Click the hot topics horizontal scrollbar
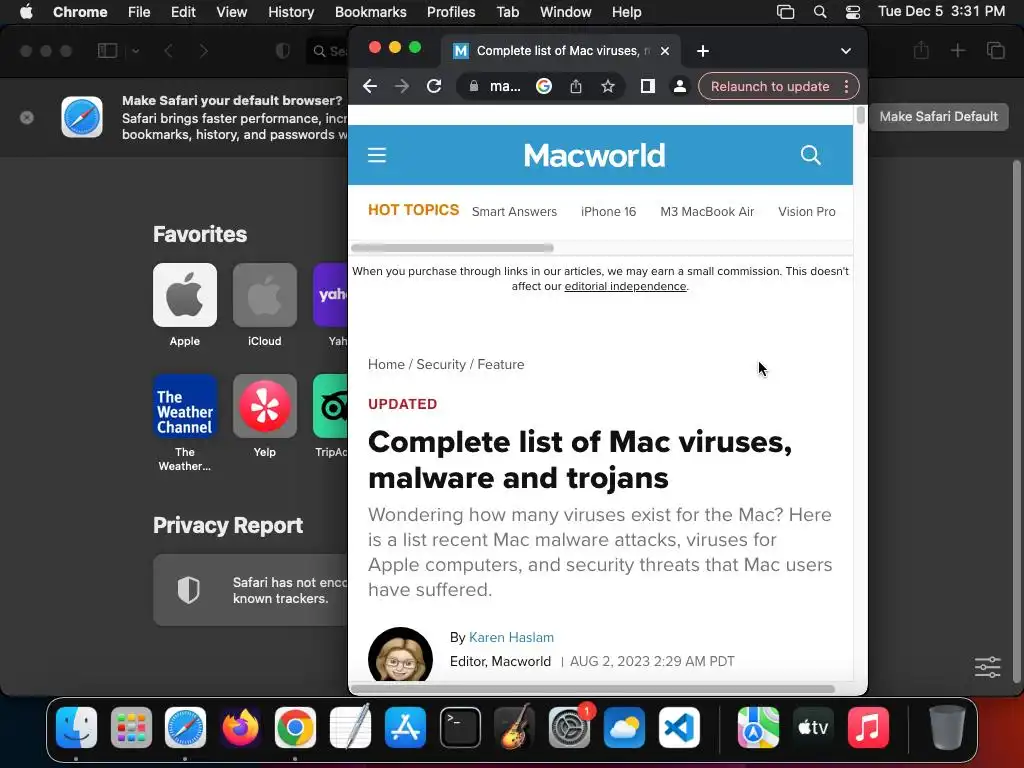The width and height of the screenshot is (1024, 768). tap(452, 248)
